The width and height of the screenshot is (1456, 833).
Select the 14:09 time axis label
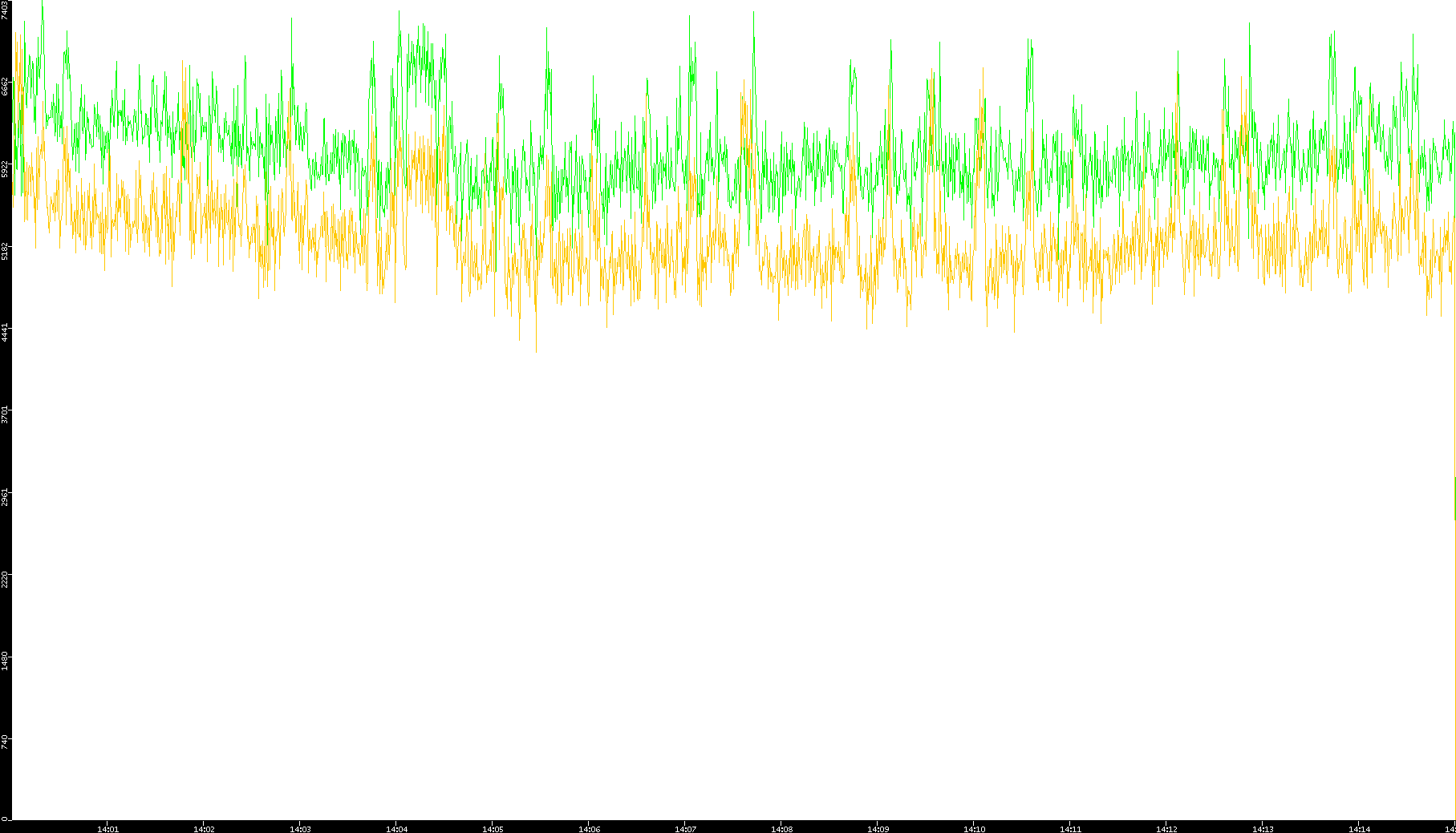[x=878, y=828]
